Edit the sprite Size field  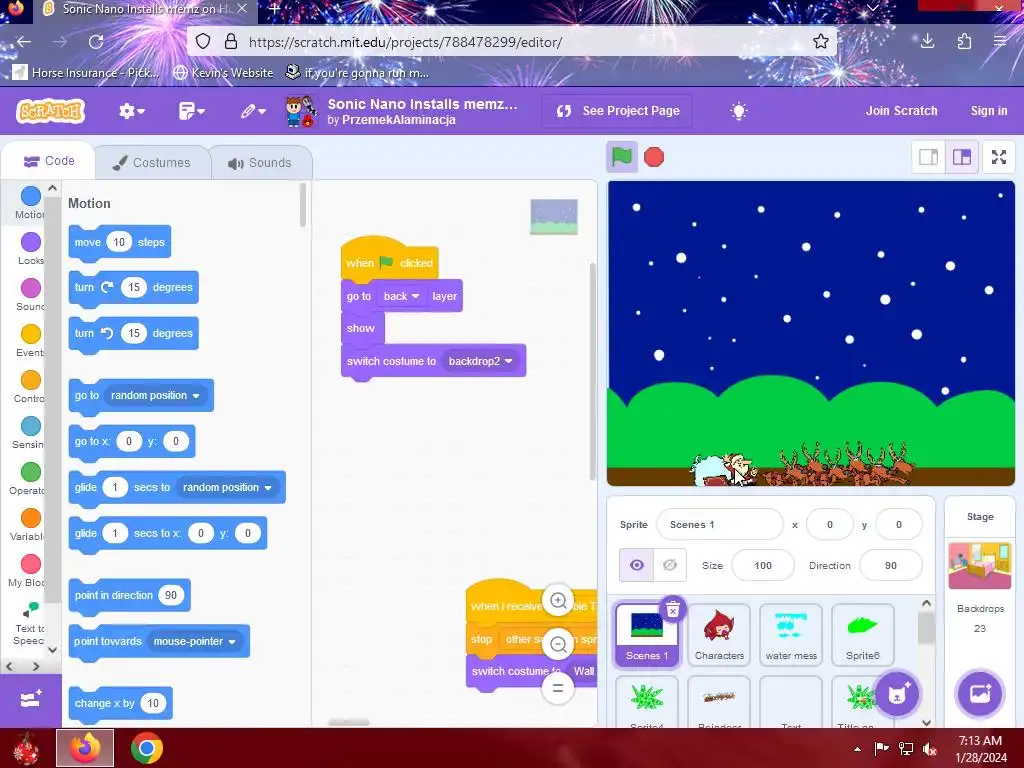point(763,566)
